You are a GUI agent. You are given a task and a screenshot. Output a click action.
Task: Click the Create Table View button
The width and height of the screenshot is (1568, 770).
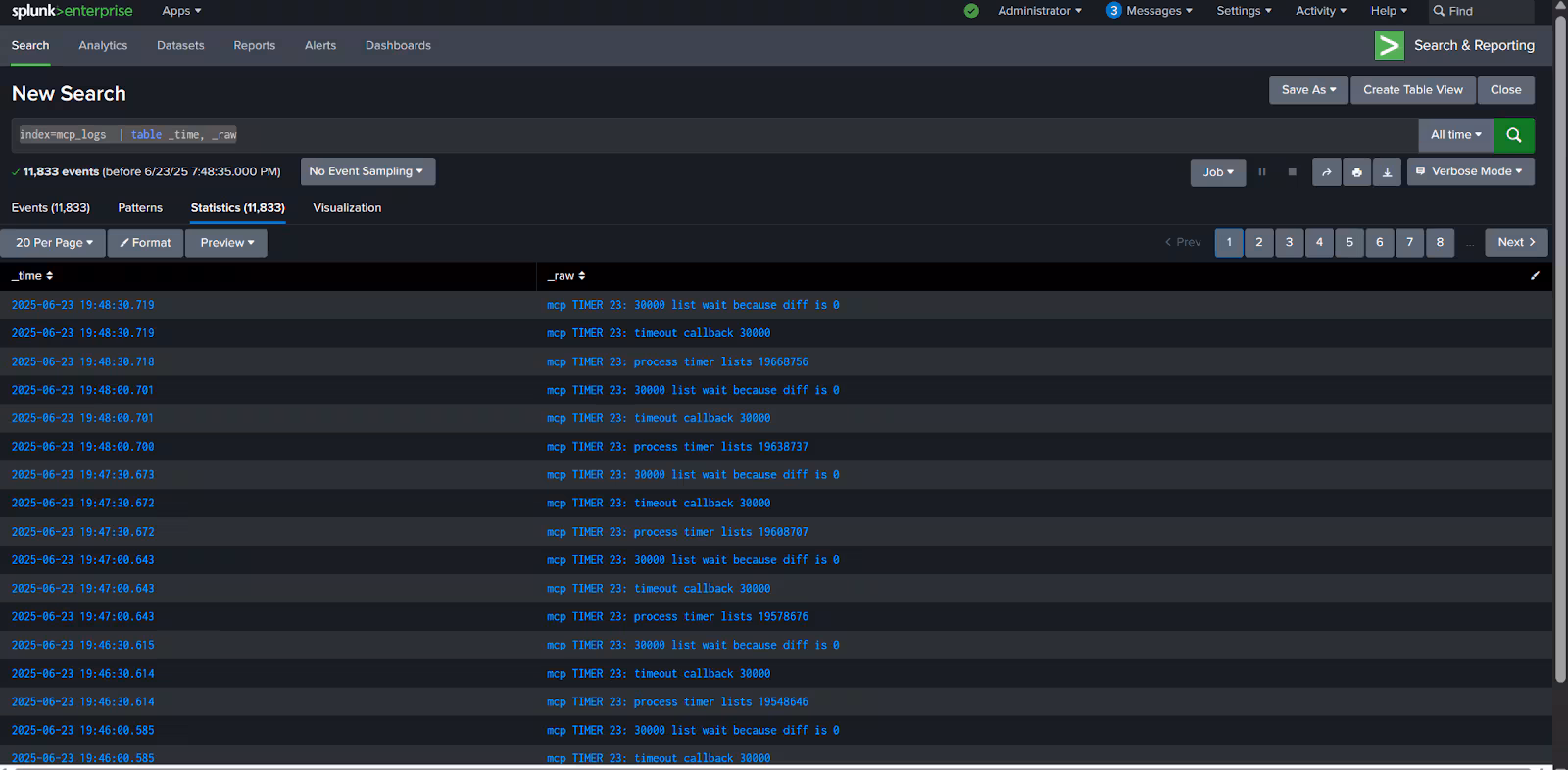[x=1412, y=90]
